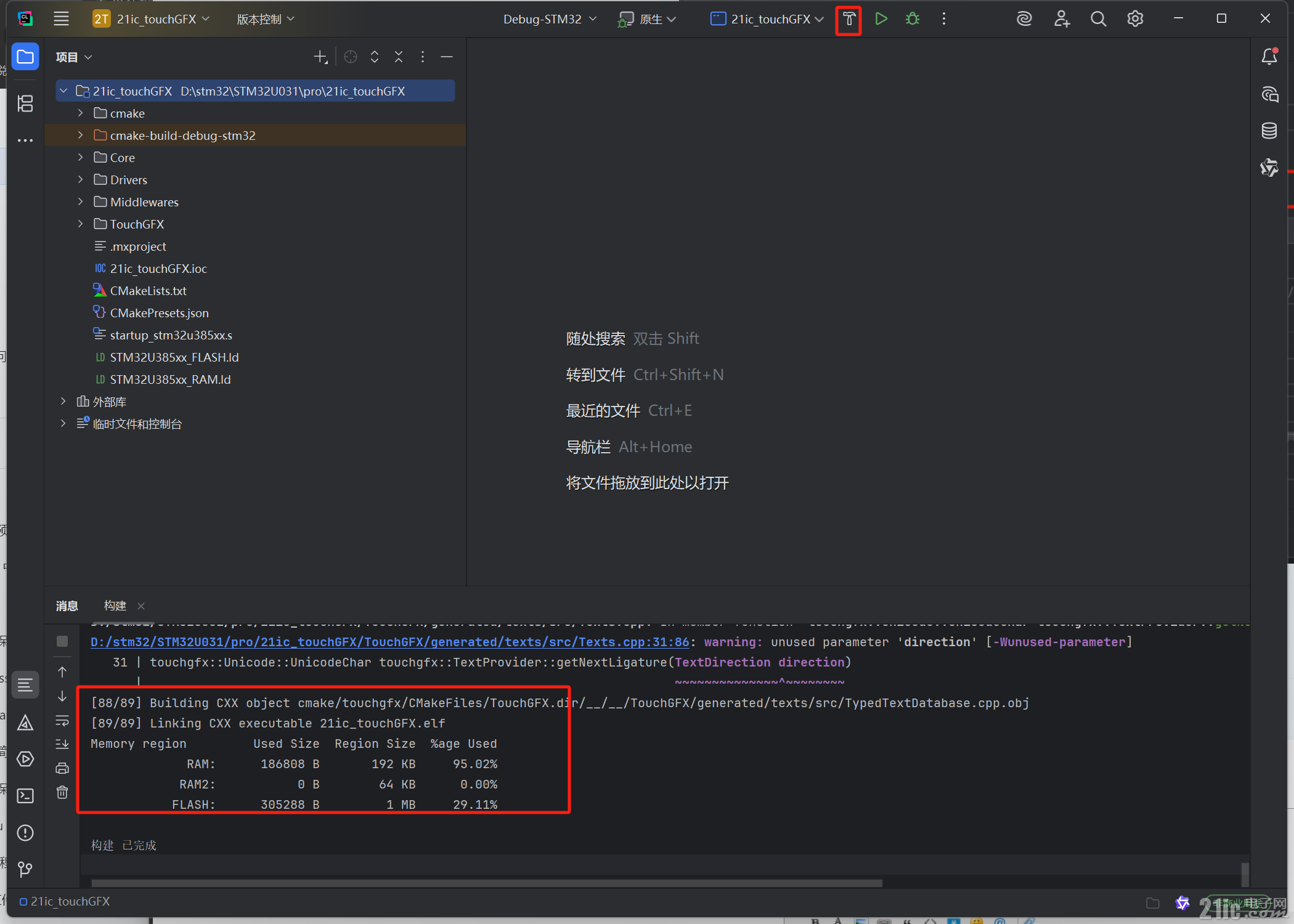Image resolution: width=1294 pixels, height=924 pixels.
Task: Click the build output horizontal scrollbar
Action: click(487, 883)
